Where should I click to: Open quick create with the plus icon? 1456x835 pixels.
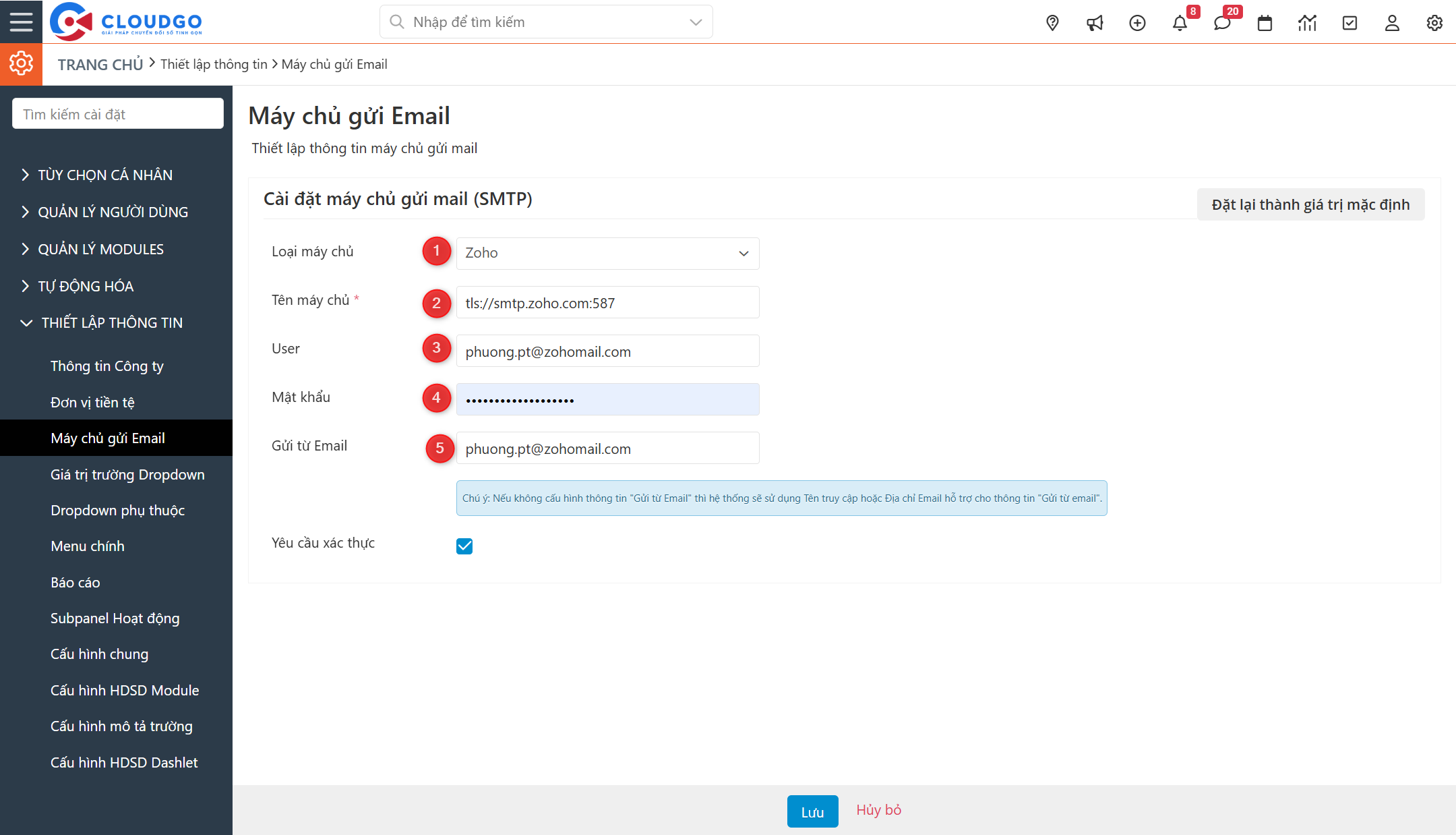click(x=1137, y=22)
